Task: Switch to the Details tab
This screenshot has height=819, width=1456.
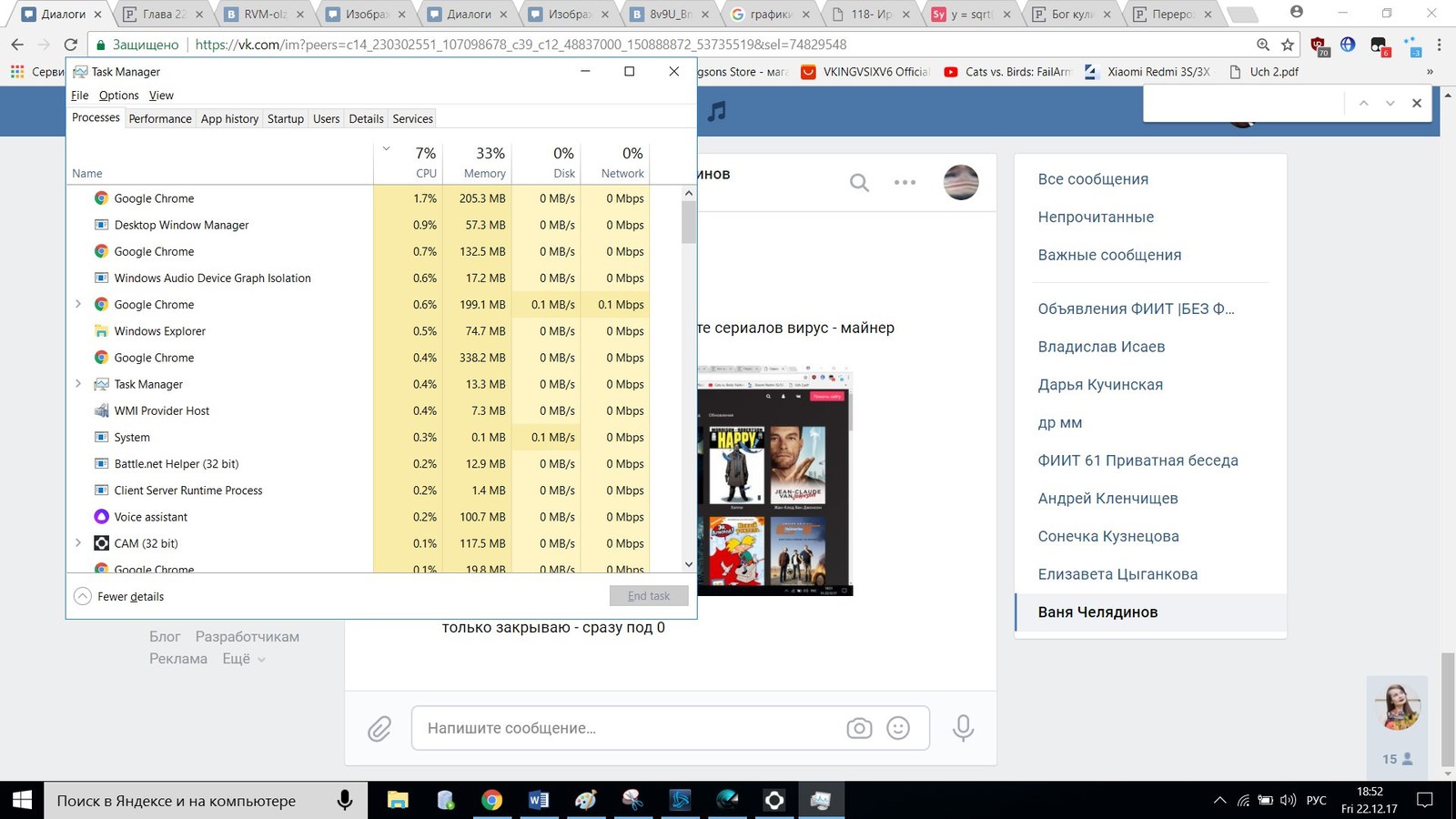Action: (366, 119)
